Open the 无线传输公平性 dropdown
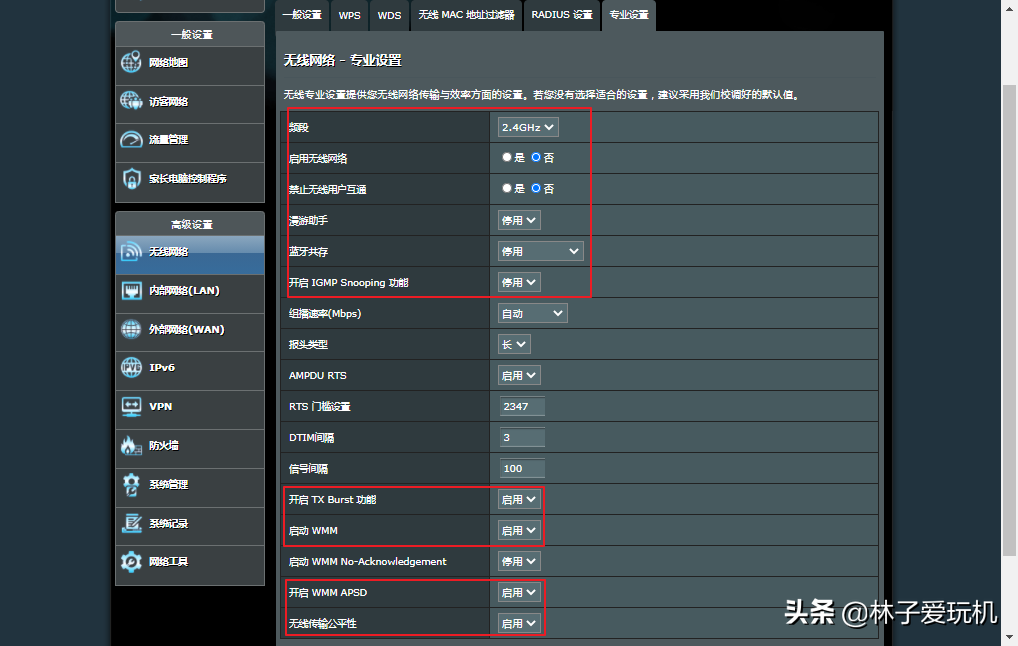 point(519,623)
